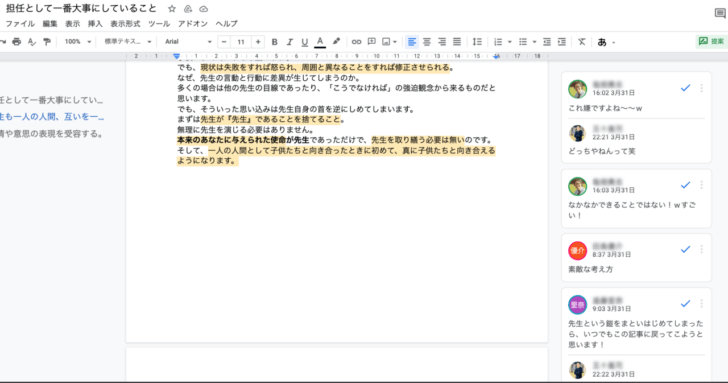Resolve the これ嫌ですよね comment with its checkmark

click(685, 88)
